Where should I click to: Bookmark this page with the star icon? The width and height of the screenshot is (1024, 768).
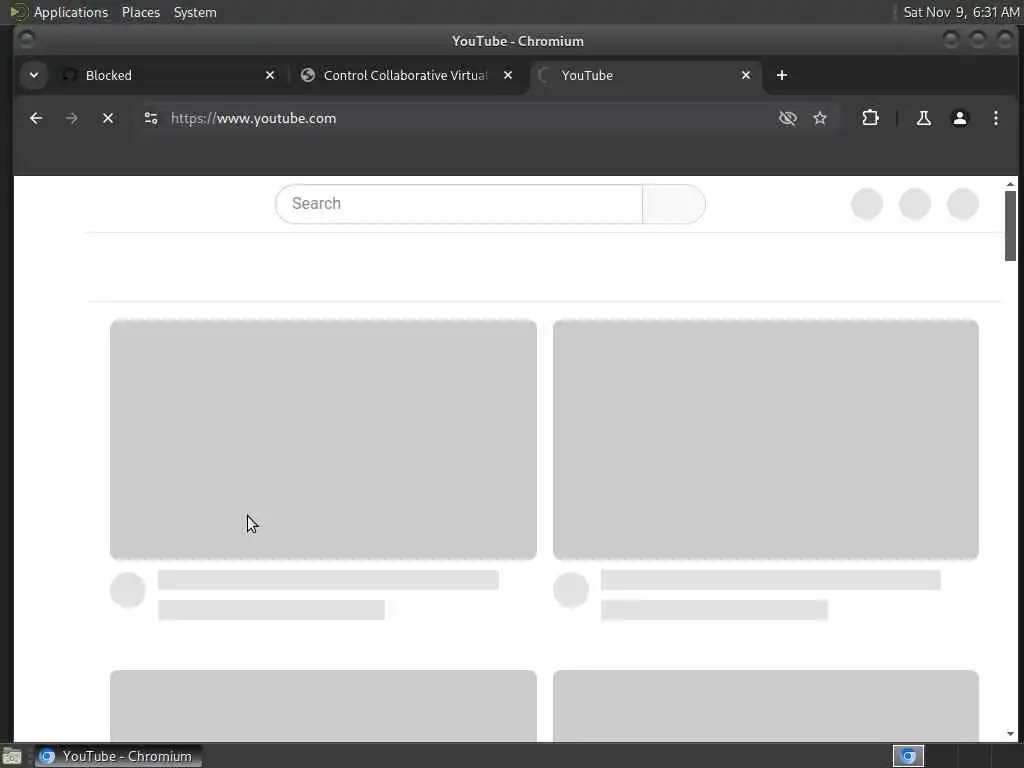[x=820, y=118]
